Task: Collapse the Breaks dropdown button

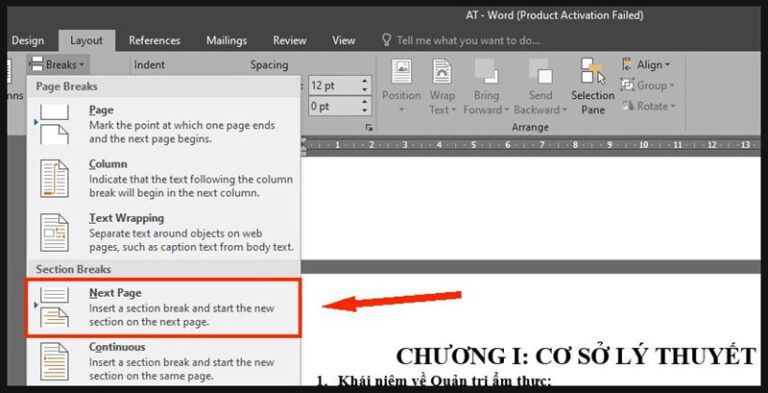Action: click(57, 64)
